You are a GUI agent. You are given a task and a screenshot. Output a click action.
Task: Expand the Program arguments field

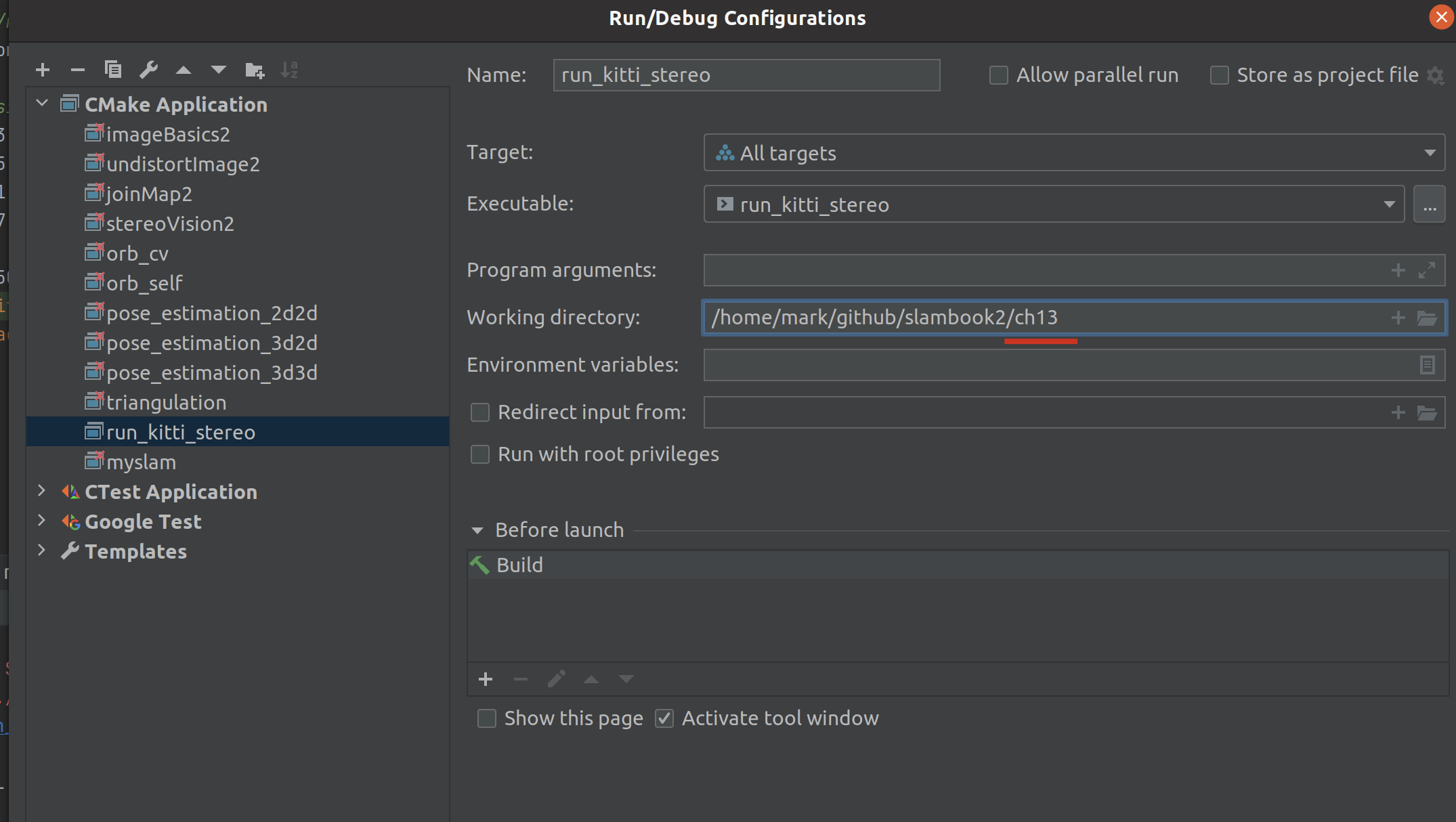1427,270
